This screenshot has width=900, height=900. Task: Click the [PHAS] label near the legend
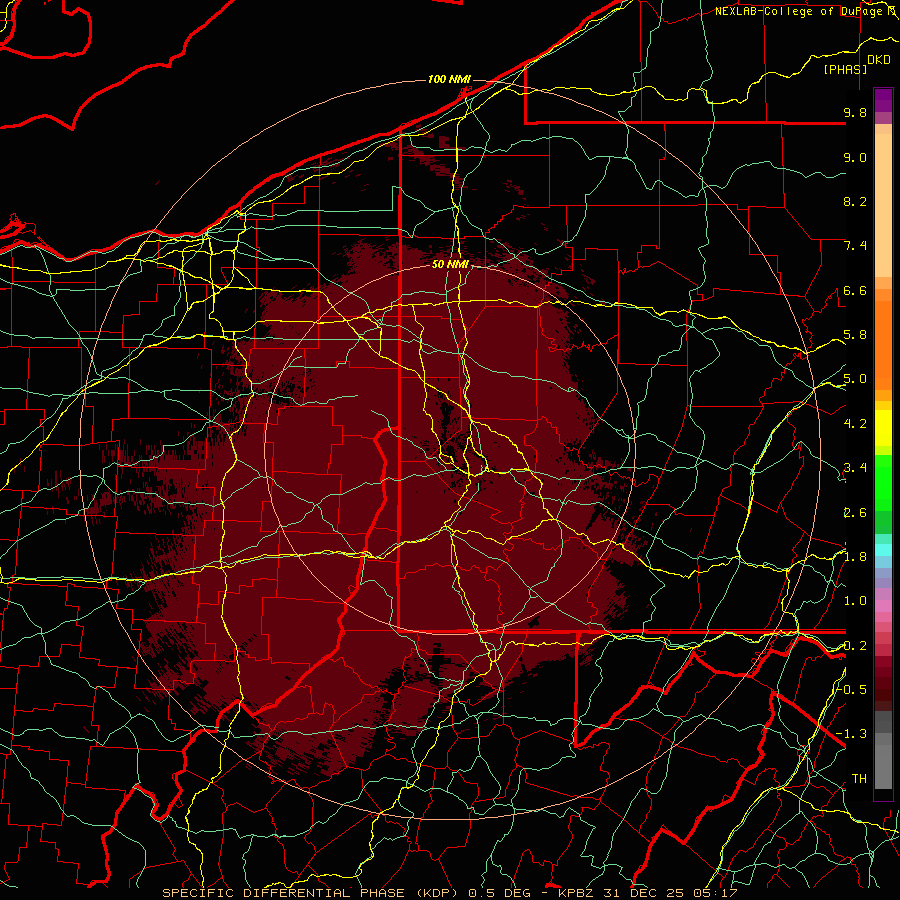pos(845,69)
